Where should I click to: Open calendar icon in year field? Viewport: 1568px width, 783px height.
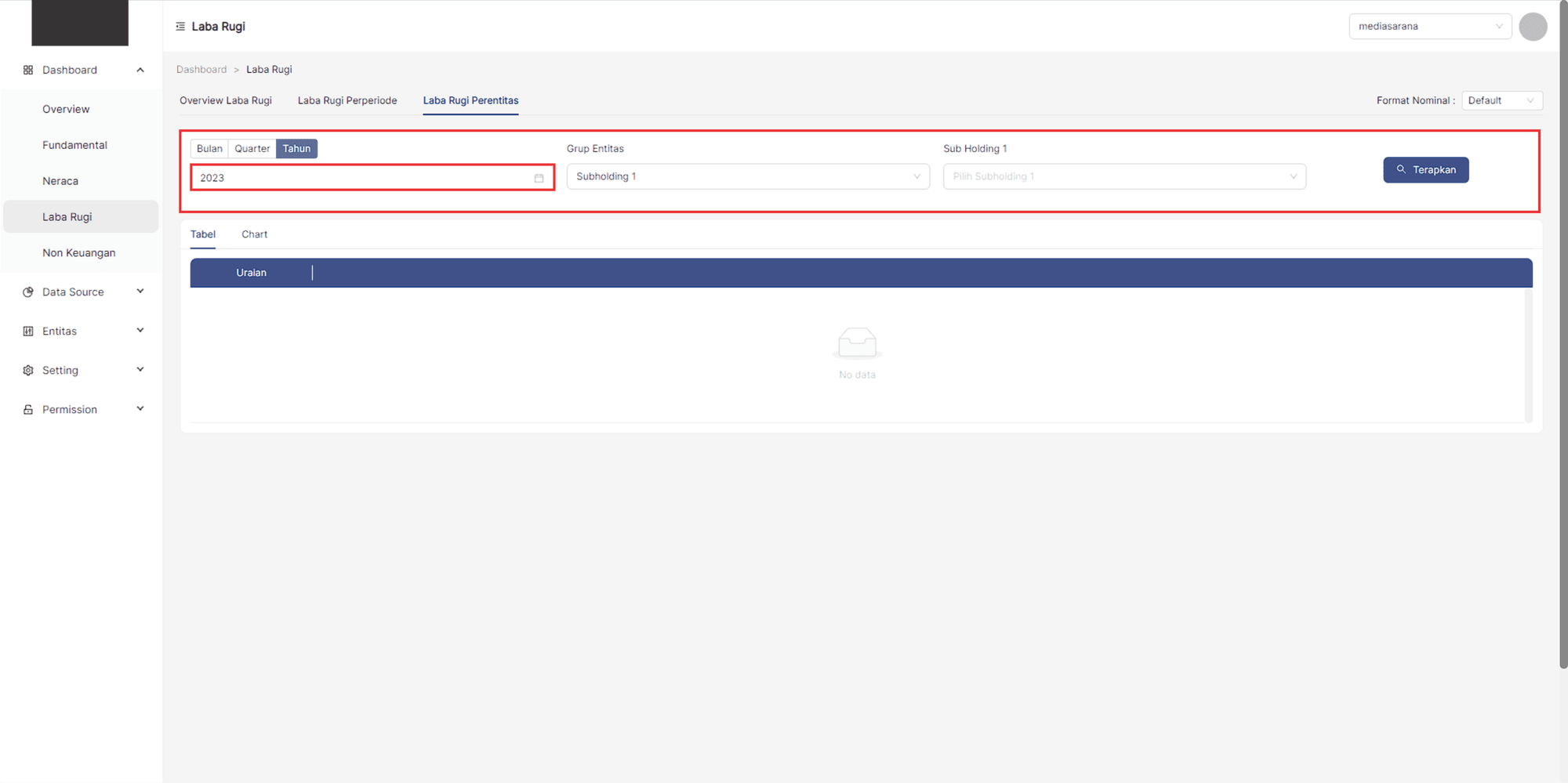click(x=539, y=179)
